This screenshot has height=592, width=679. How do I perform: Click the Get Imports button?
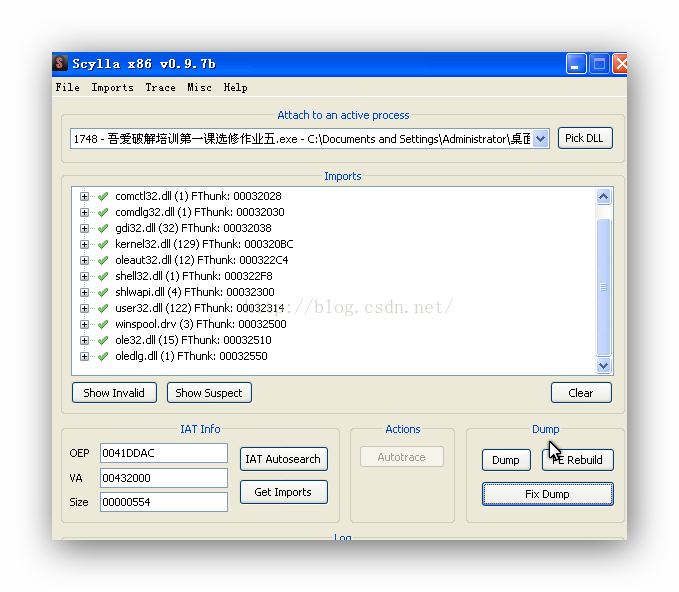284,492
